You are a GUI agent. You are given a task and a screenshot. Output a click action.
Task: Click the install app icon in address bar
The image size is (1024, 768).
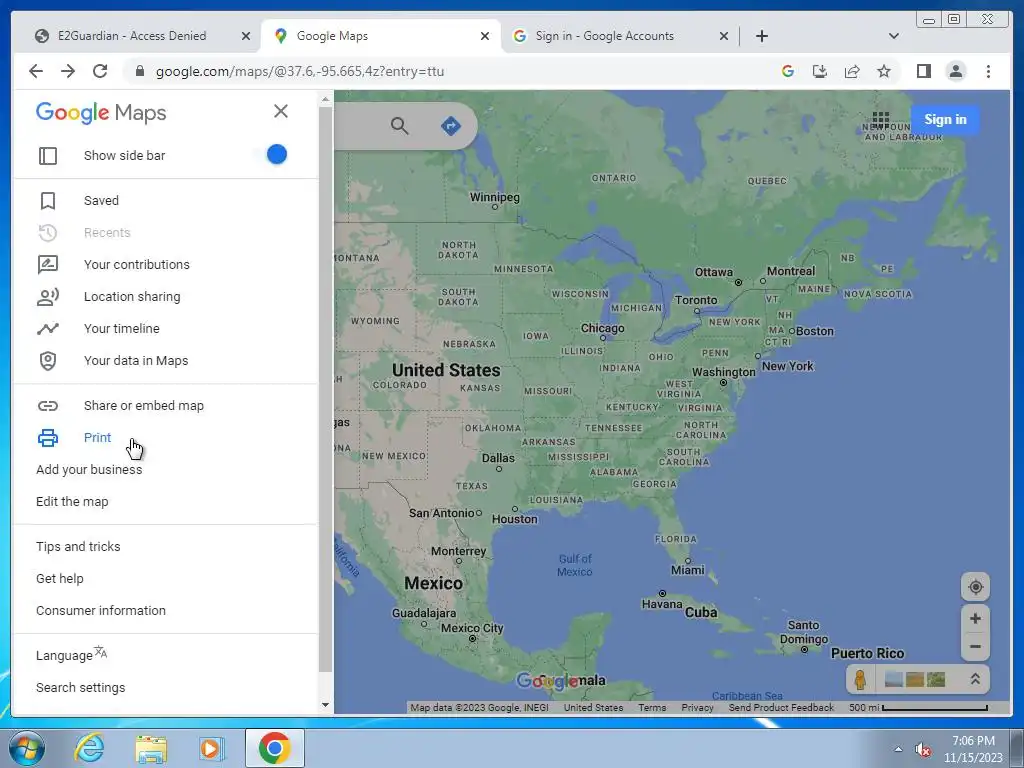click(820, 71)
